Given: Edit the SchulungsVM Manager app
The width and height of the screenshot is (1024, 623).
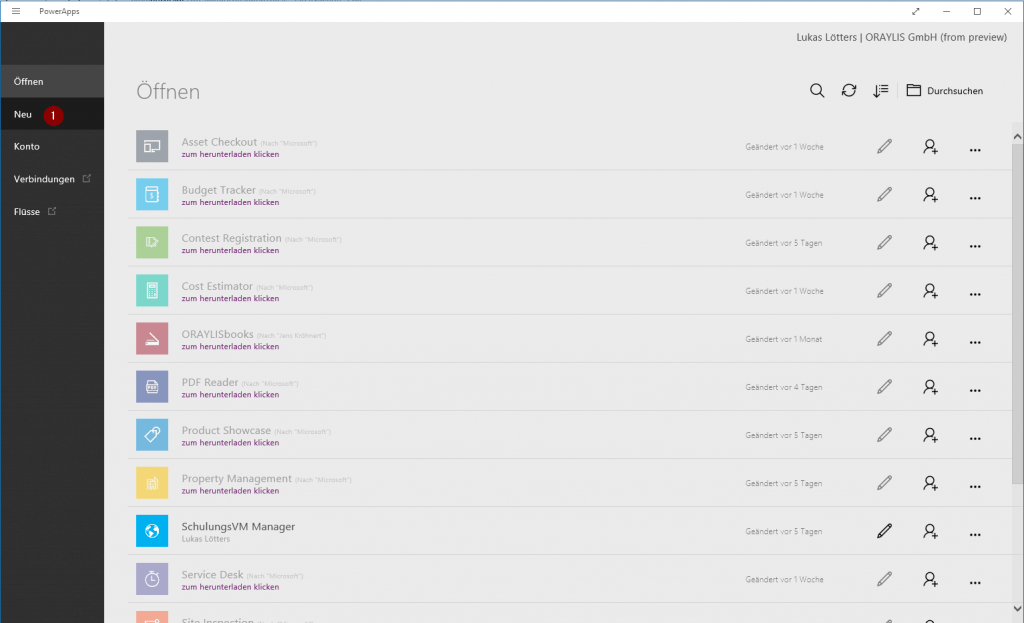Looking at the screenshot, I should pos(884,531).
